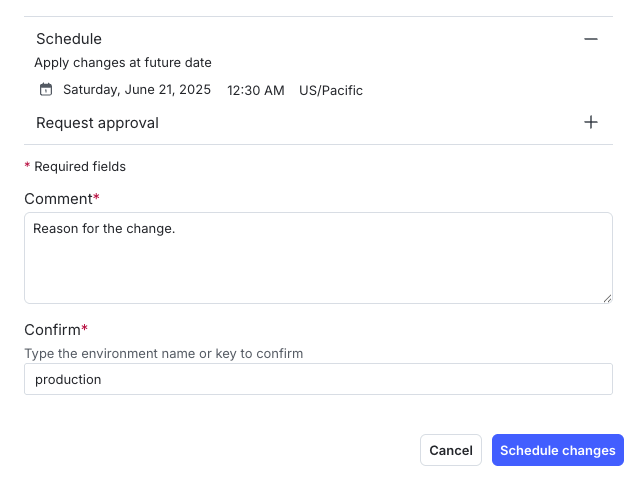Click the calendar icon beside the date
Image resolution: width=636 pixels, height=477 pixels.
tap(45, 90)
